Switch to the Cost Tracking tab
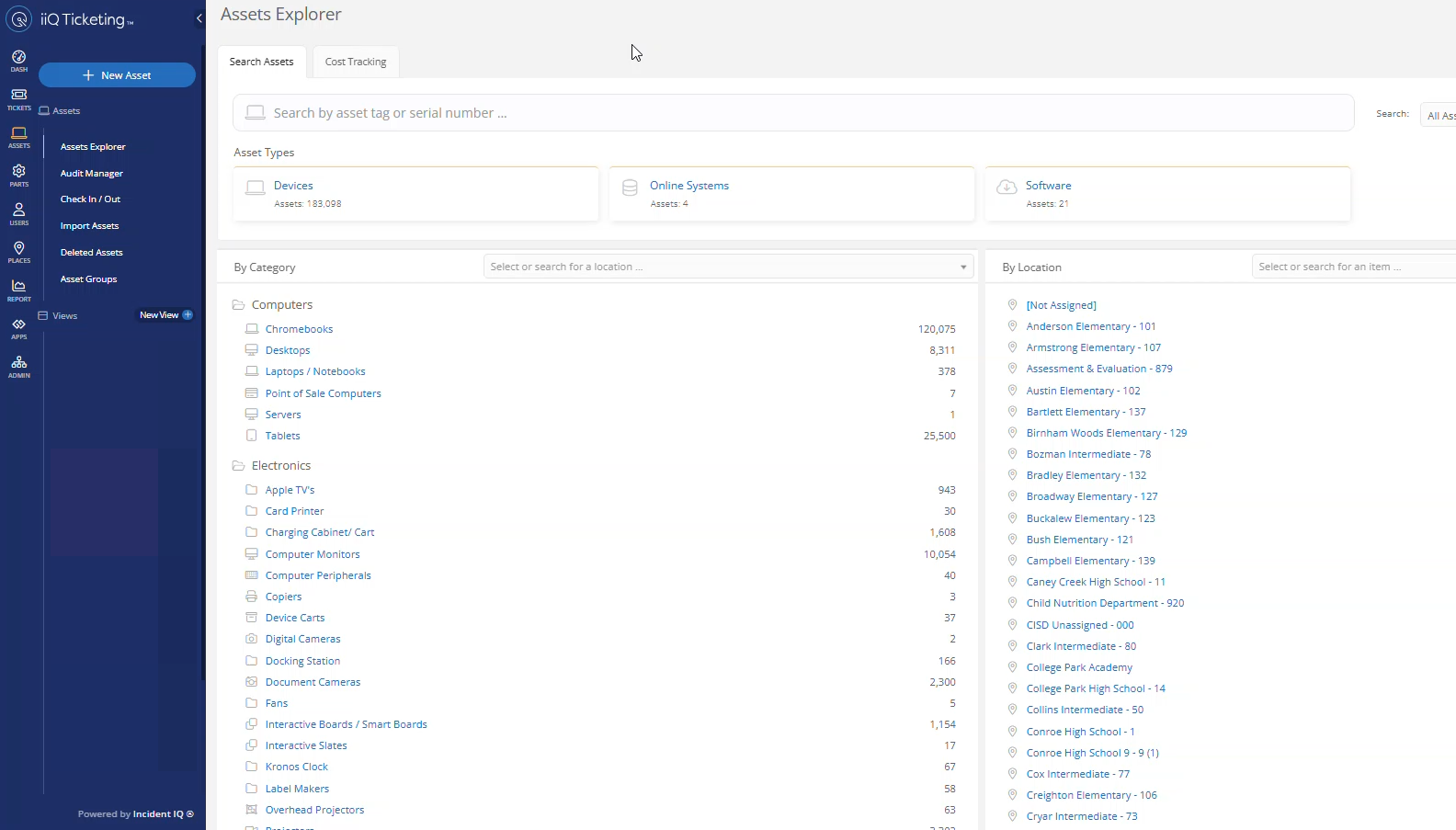This screenshot has width=1456, height=830. point(356,62)
